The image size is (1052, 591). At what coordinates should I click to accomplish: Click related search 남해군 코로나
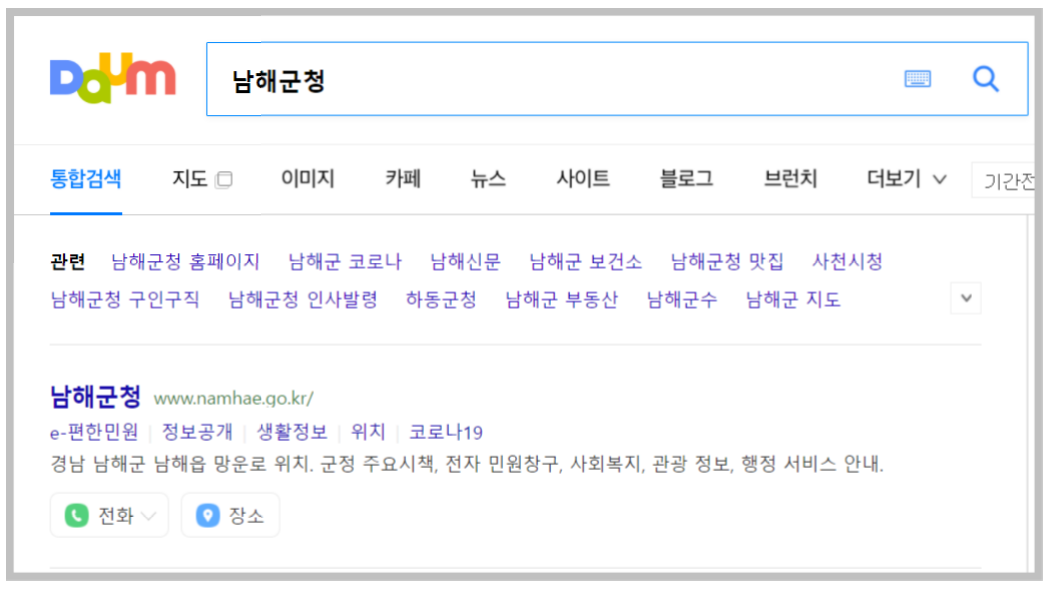(x=345, y=261)
